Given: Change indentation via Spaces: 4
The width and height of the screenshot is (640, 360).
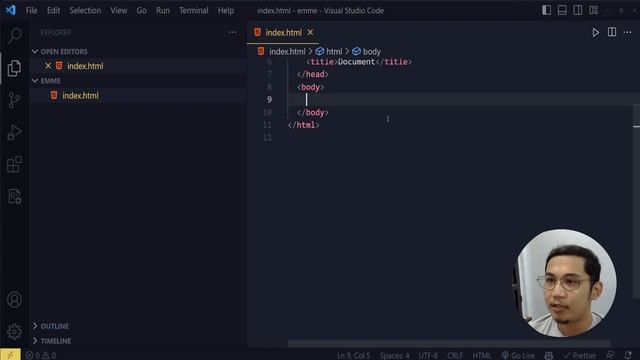Looking at the screenshot, I should 394,356.
